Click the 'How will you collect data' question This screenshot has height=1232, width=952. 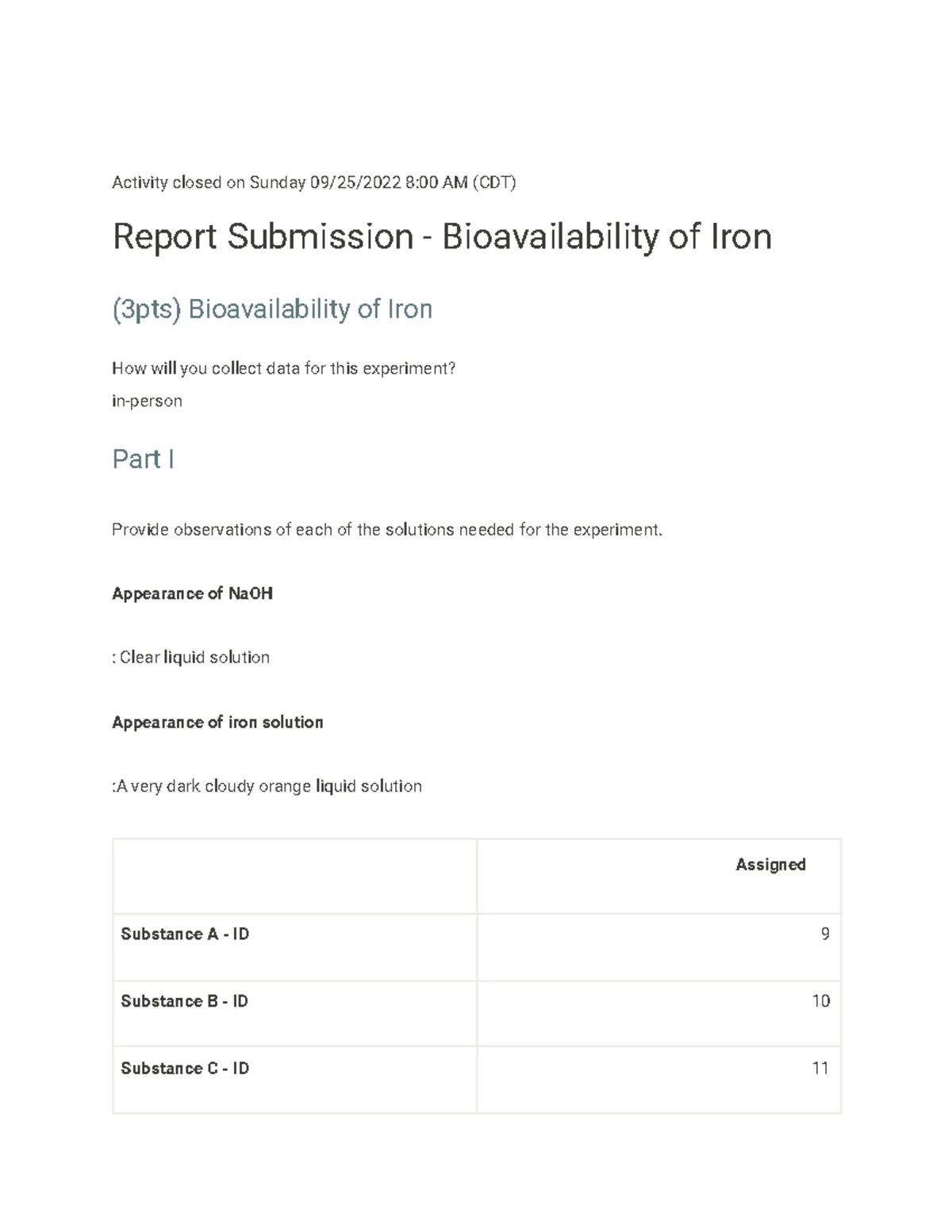(x=284, y=369)
